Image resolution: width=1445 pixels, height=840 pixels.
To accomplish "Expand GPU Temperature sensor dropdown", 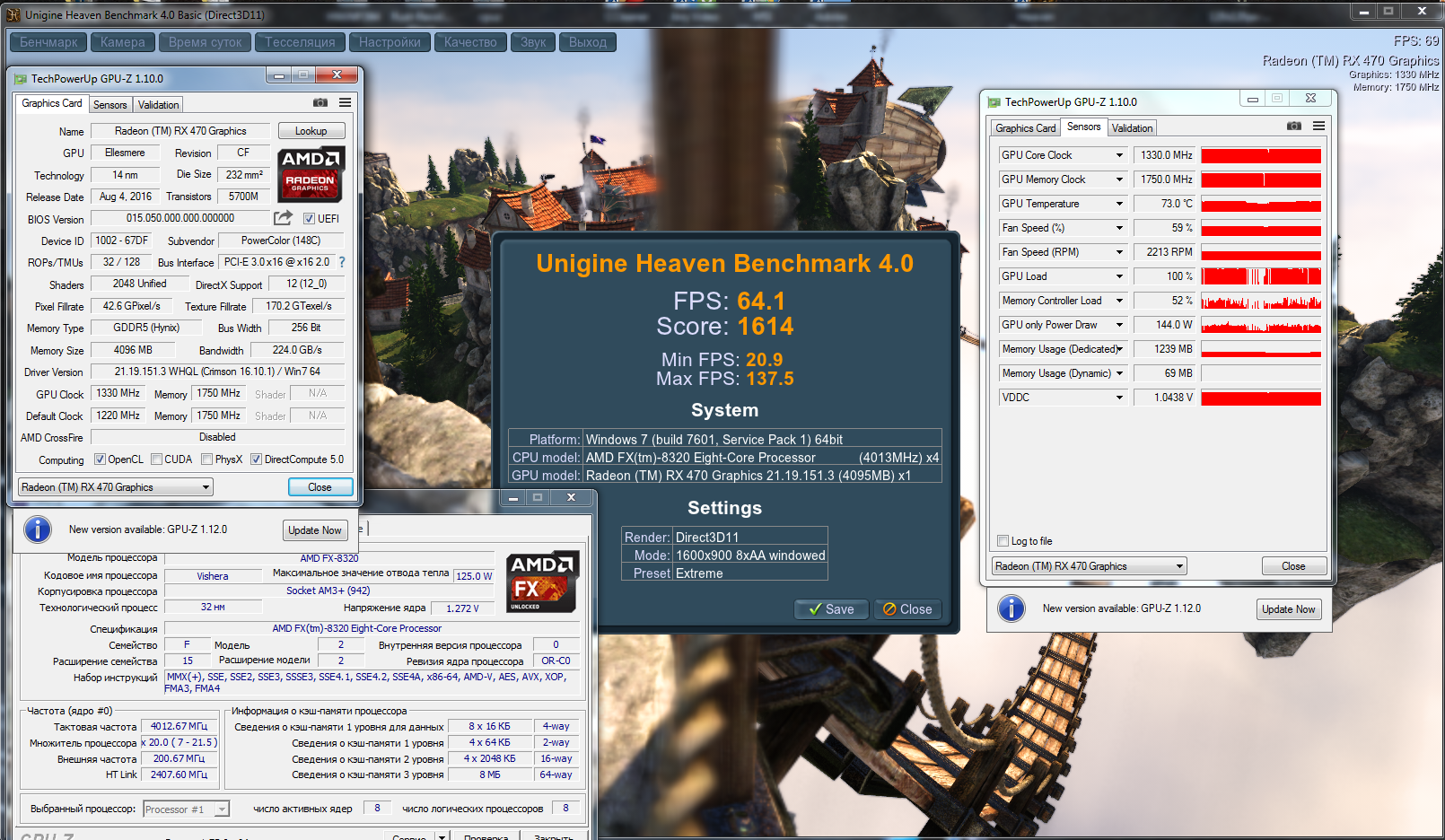I will 1119,204.
